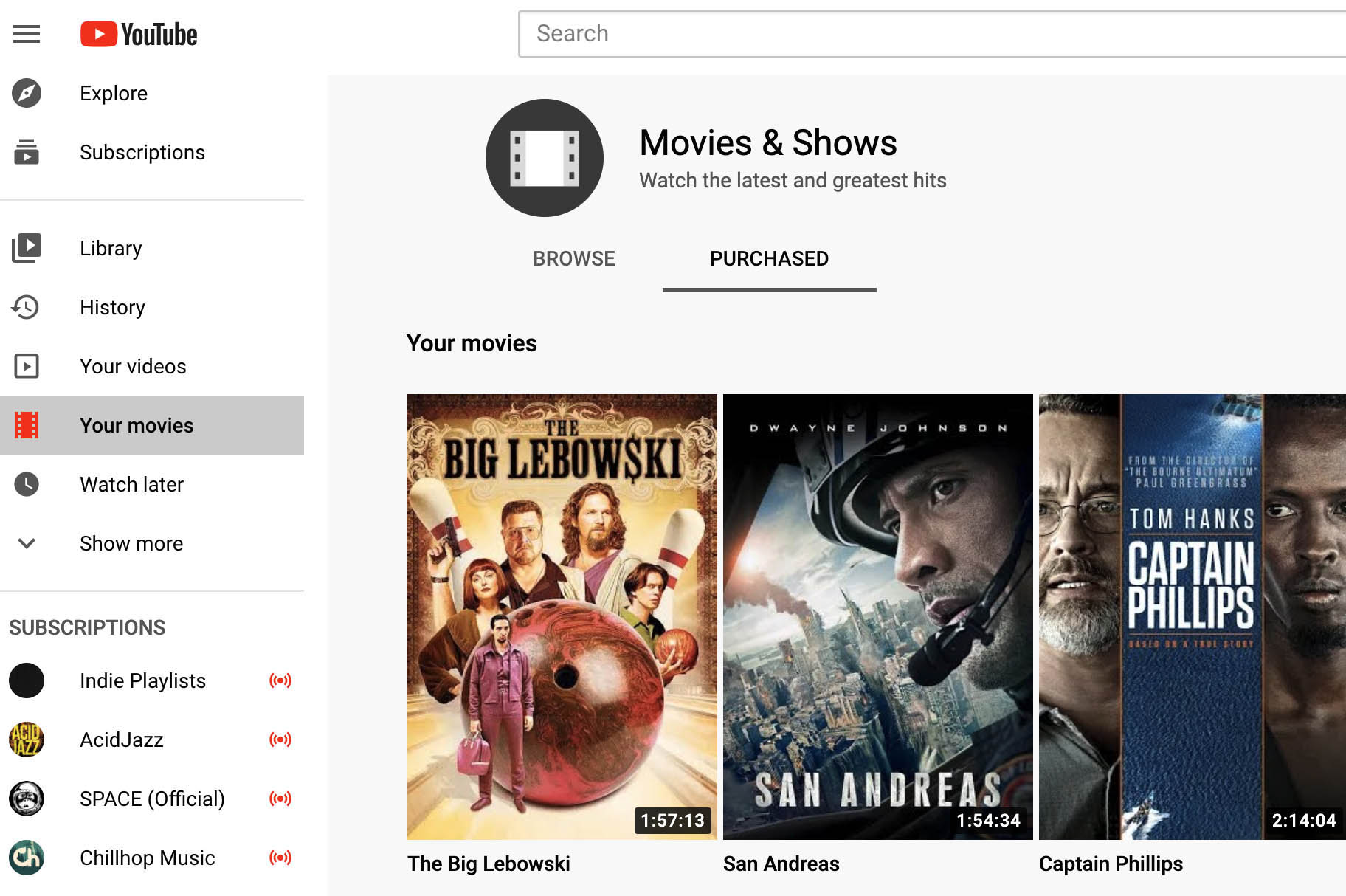
Task: Select Your movies in the sidebar
Action: point(152,425)
